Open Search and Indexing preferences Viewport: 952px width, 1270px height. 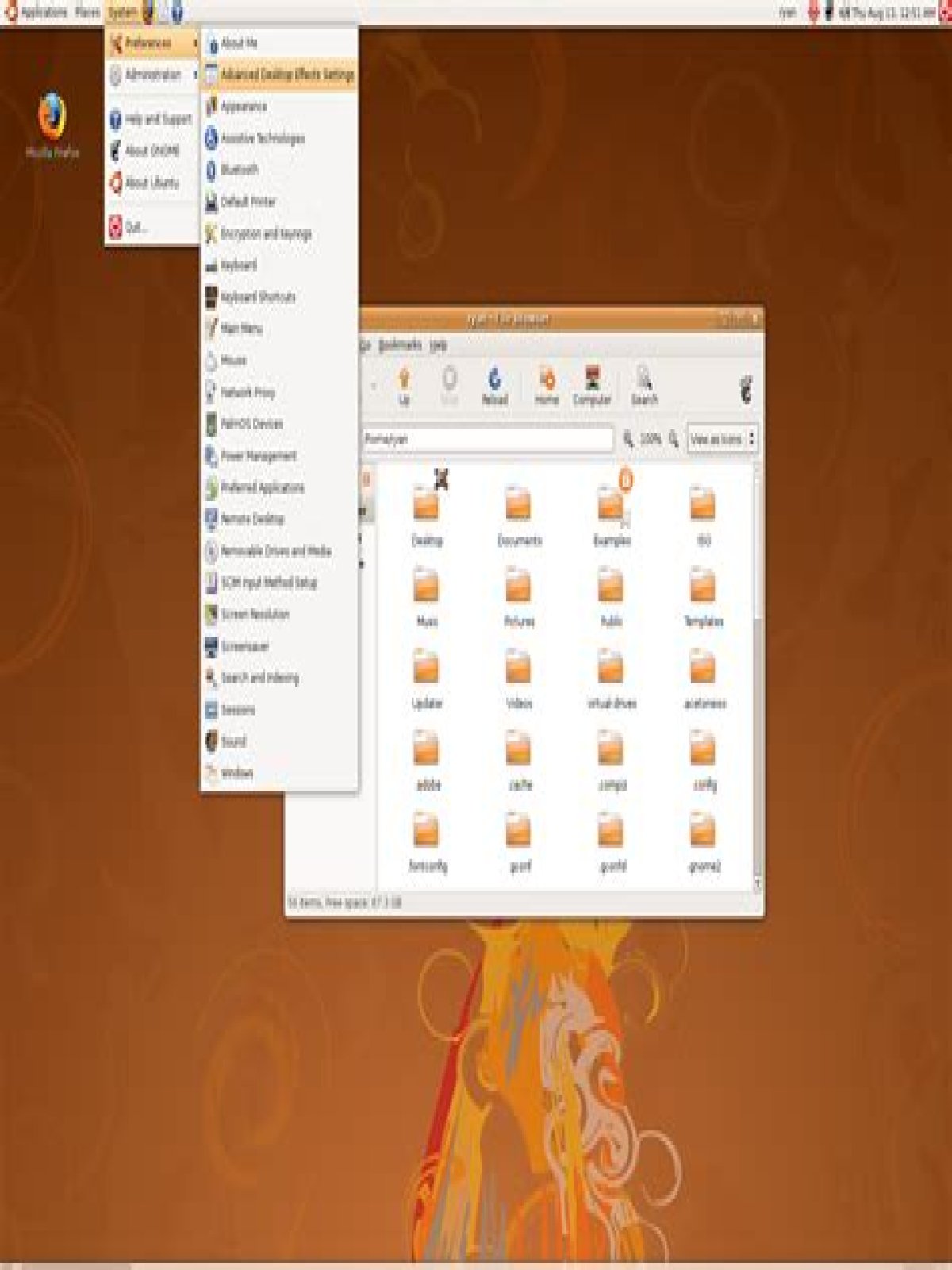(x=278, y=678)
